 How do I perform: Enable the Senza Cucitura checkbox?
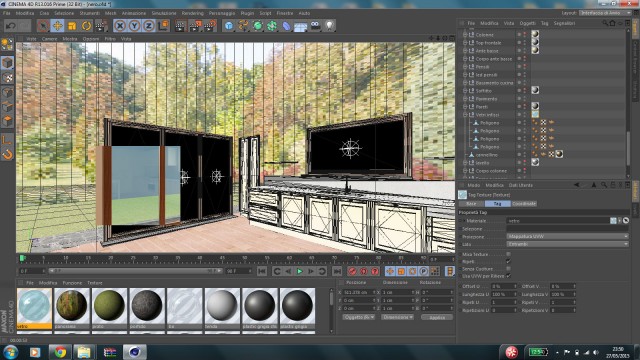pyautogui.click(x=508, y=269)
